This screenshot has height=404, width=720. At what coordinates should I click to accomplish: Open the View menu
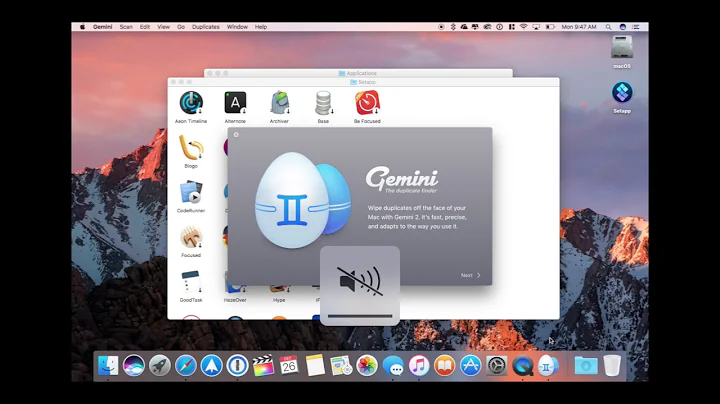pos(163,27)
